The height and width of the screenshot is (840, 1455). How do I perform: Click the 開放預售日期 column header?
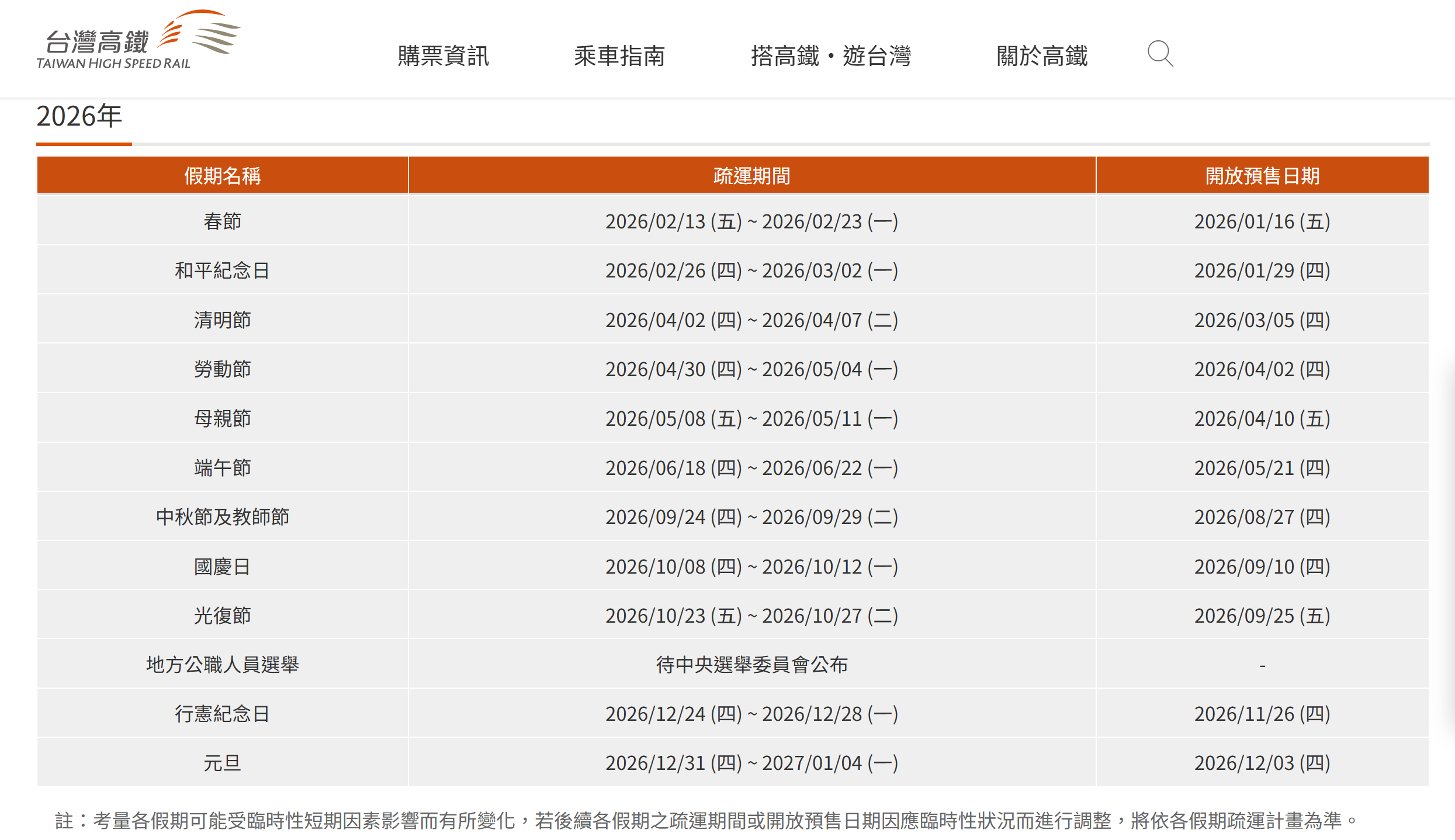coord(1262,176)
